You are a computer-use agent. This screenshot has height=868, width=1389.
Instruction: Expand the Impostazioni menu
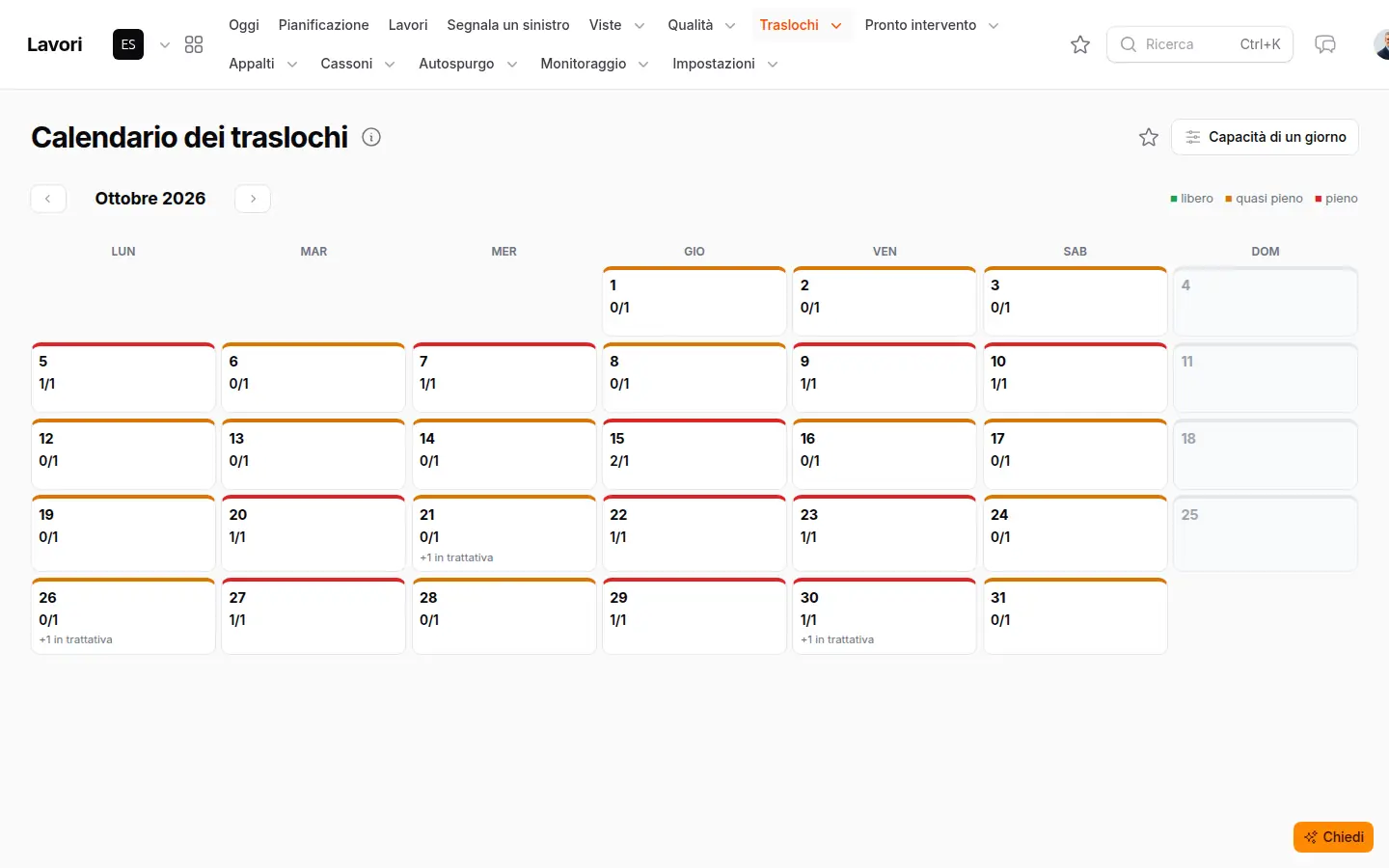point(725,64)
